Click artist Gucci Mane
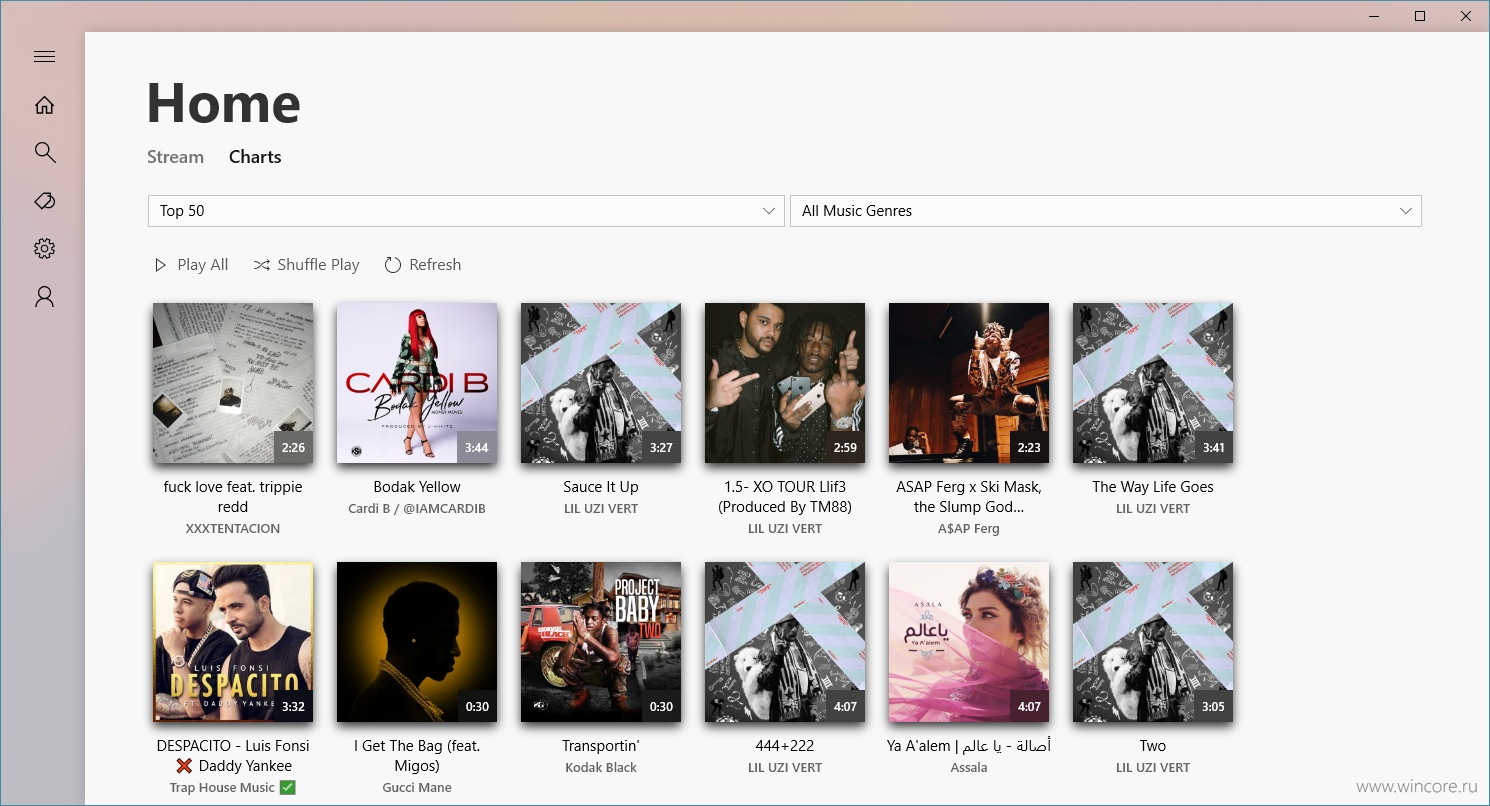 coord(417,788)
